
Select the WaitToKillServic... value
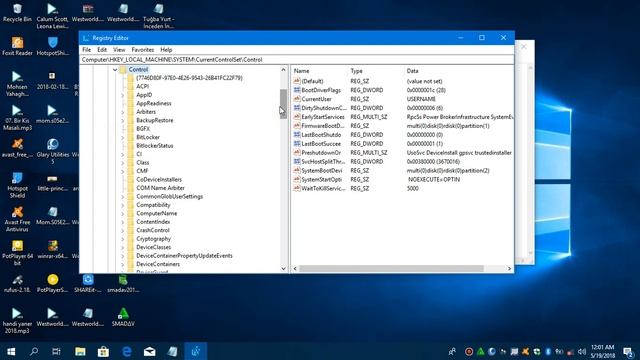[x=323, y=189]
